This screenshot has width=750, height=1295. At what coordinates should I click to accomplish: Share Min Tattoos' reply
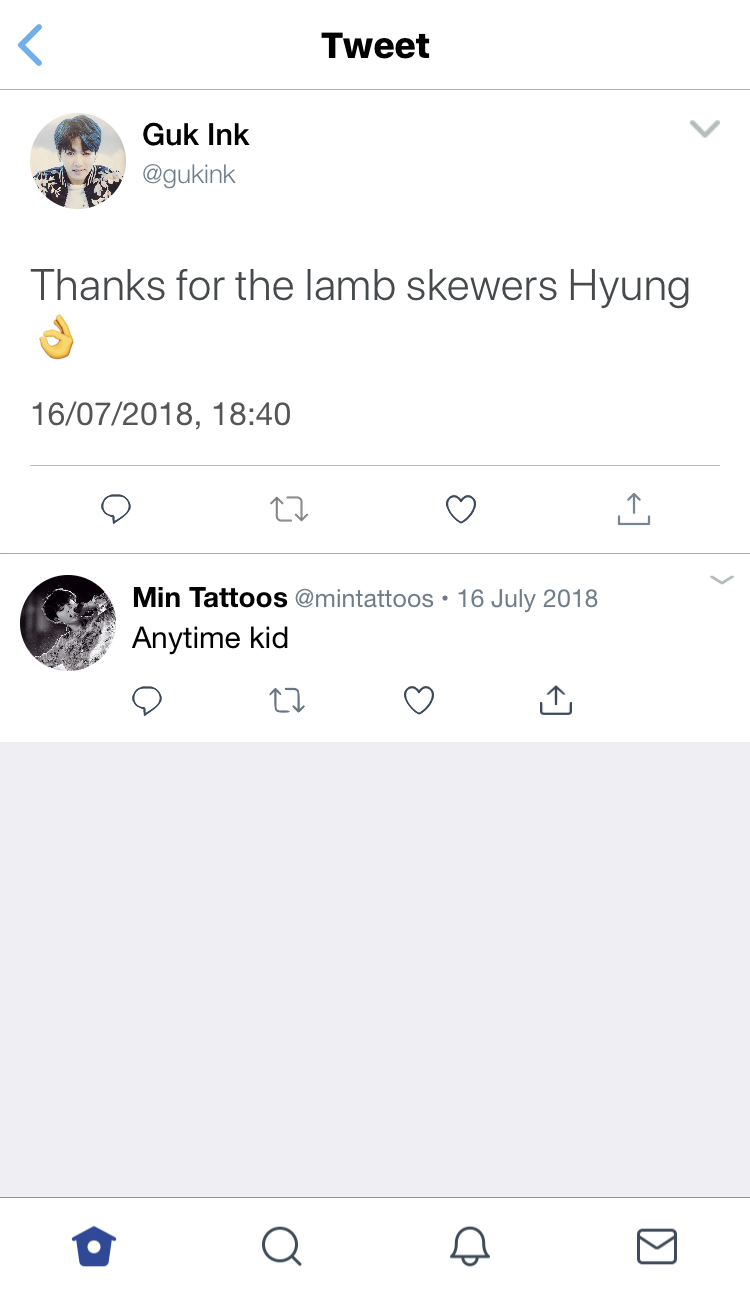pyautogui.click(x=556, y=701)
